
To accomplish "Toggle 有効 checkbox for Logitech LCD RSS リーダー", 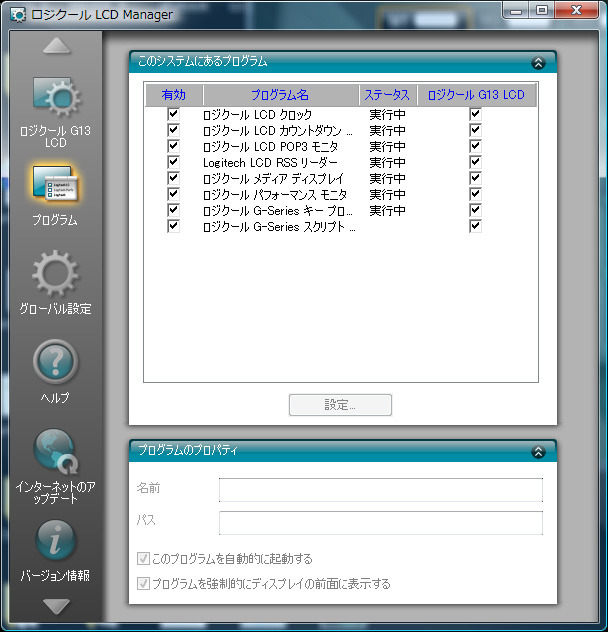I will coord(173,162).
